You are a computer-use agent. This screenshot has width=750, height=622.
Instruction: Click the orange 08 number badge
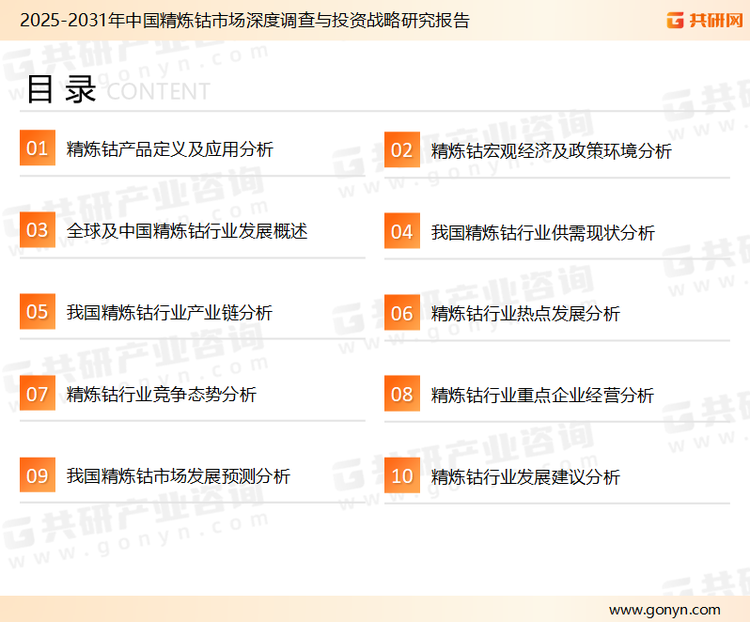[402, 394]
